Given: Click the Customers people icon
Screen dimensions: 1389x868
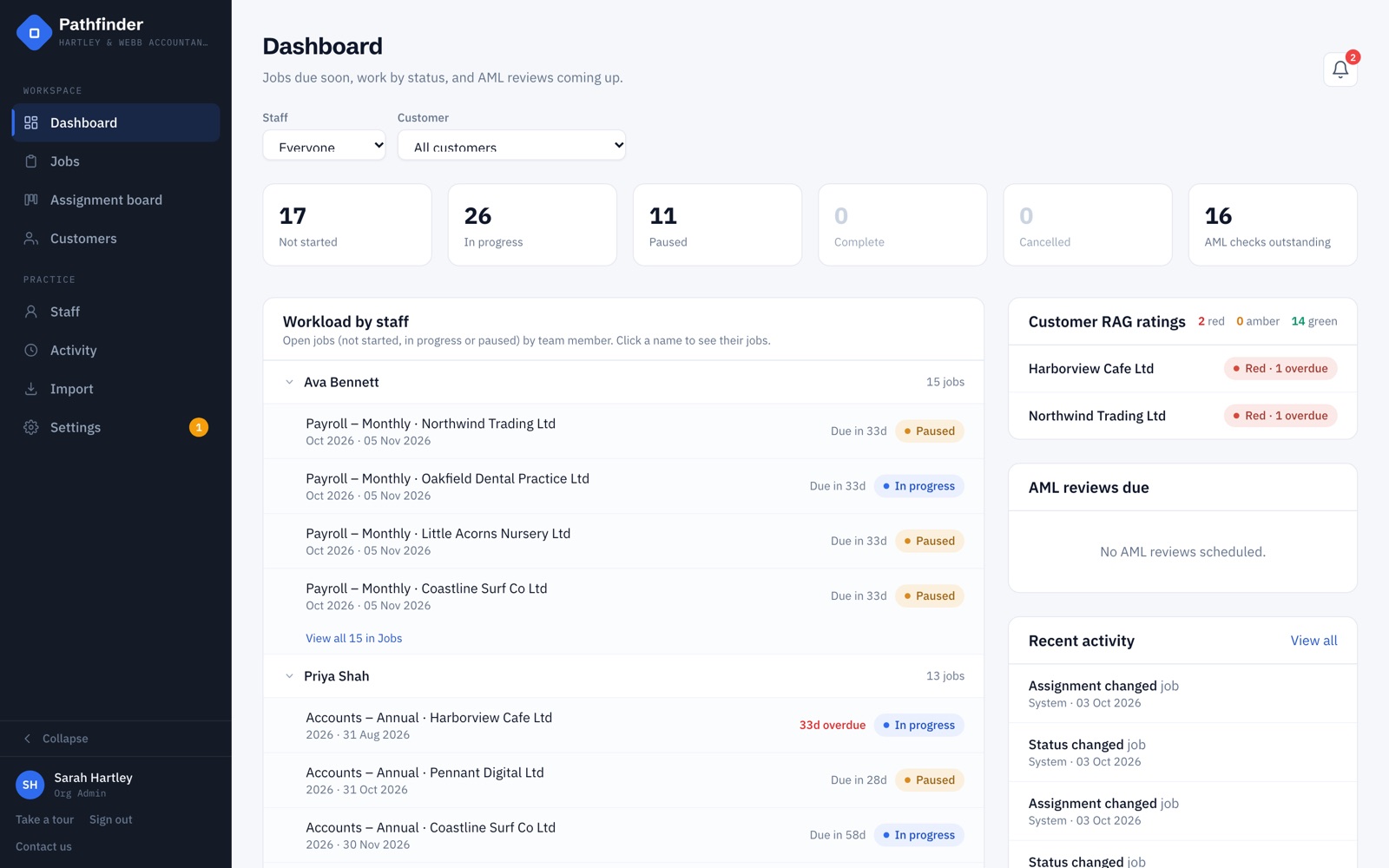Looking at the screenshot, I should (31, 239).
